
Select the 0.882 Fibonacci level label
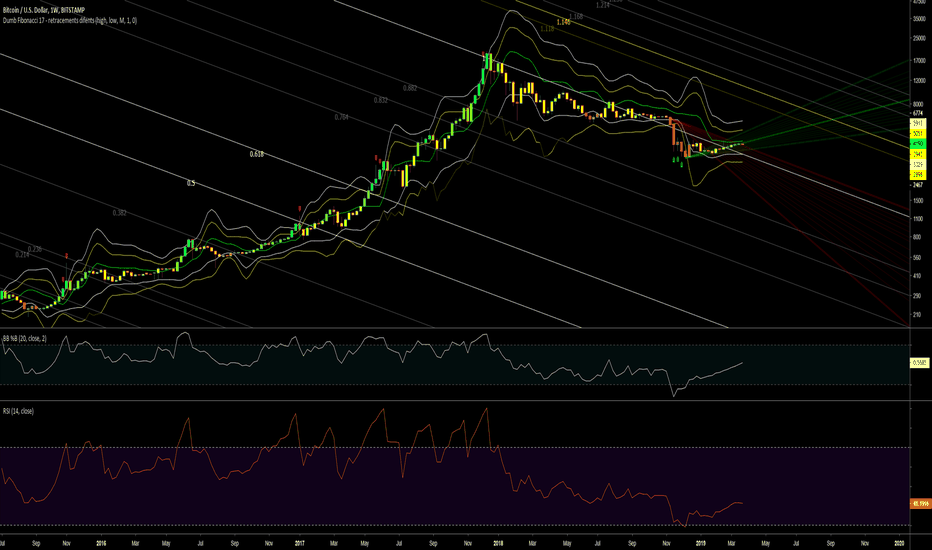click(x=410, y=87)
